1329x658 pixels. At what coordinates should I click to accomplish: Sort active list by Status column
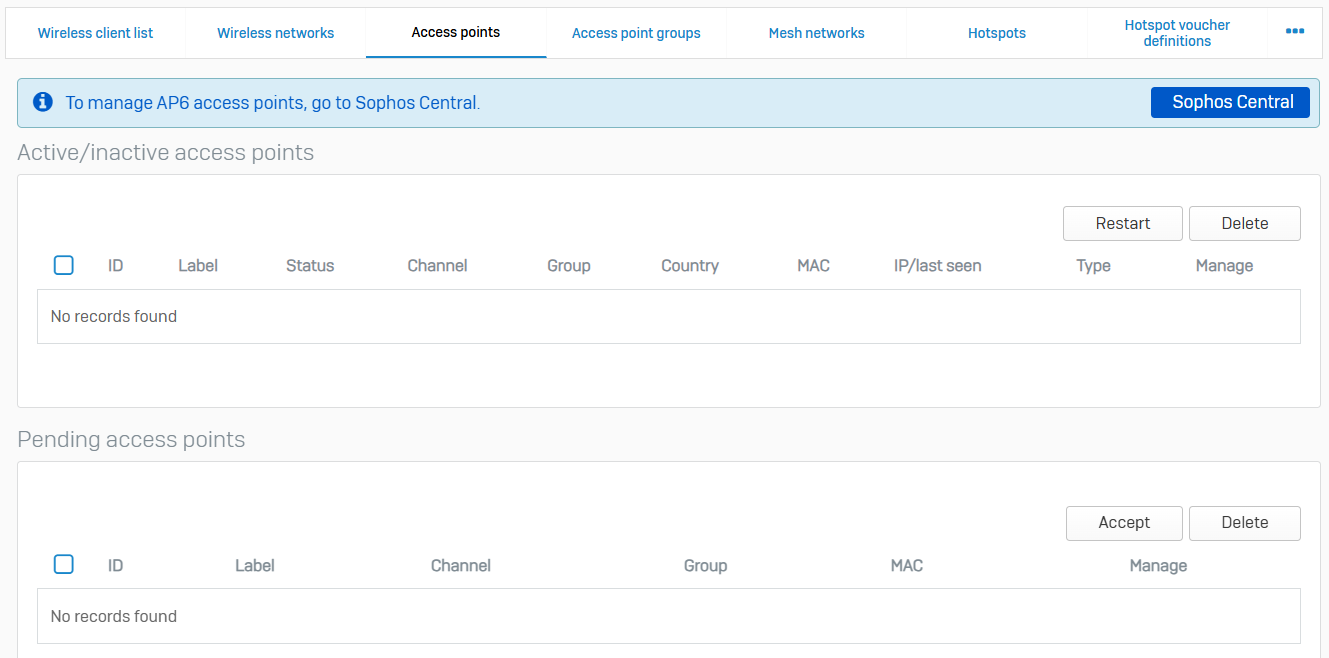tap(310, 266)
